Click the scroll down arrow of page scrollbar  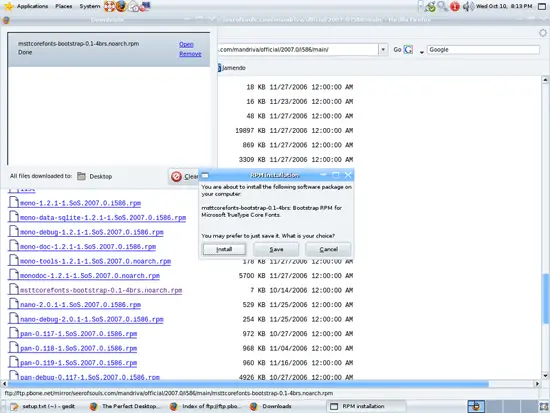point(545,376)
